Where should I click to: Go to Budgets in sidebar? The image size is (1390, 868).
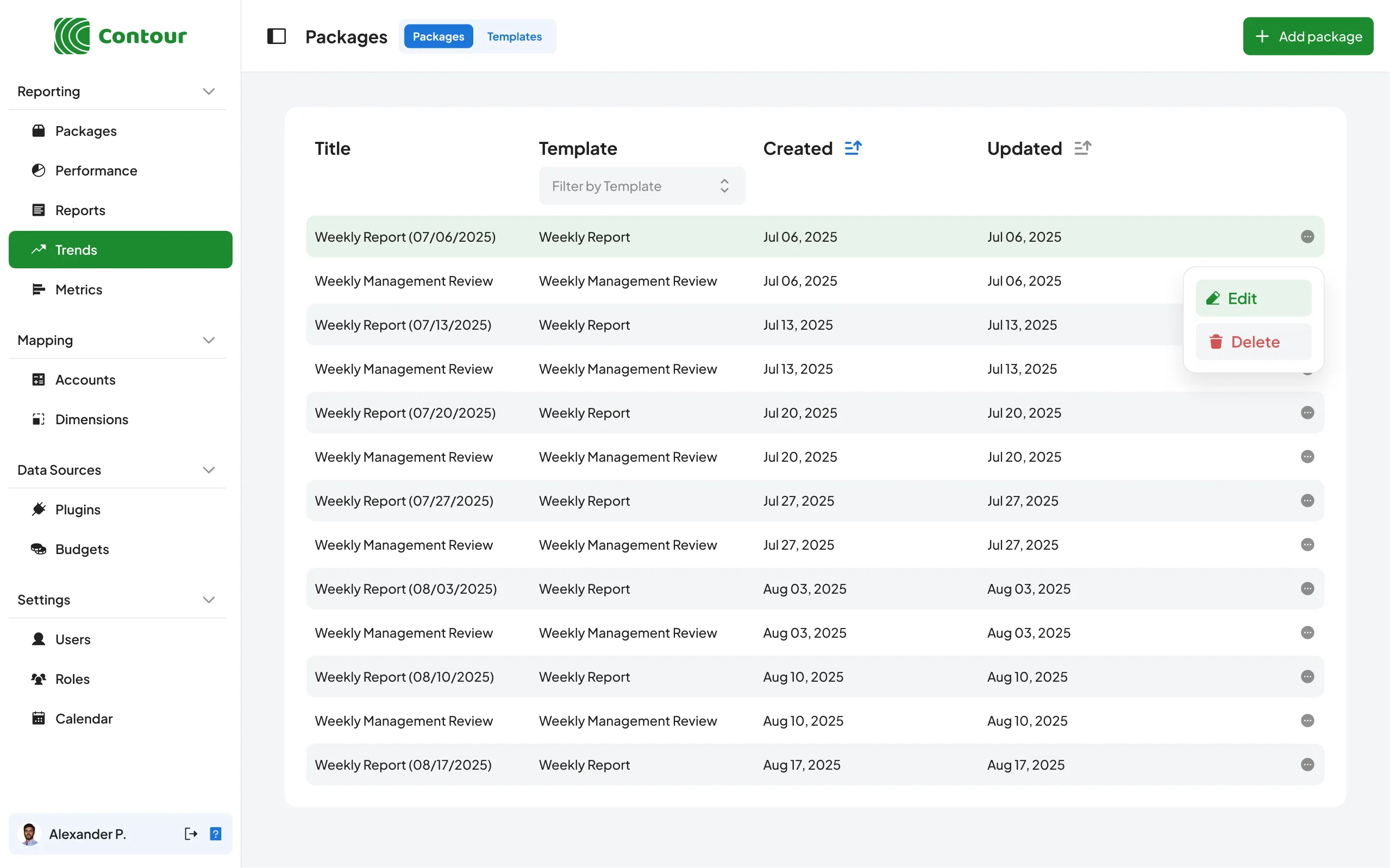(82, 549)
